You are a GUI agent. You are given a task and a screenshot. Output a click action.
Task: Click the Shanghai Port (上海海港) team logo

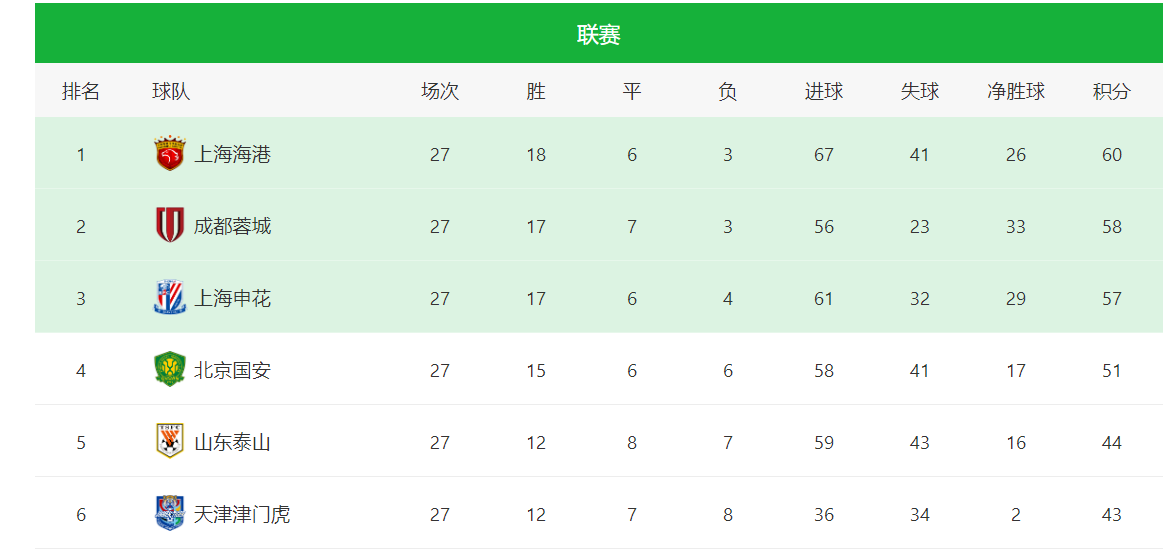pos(169,154)
